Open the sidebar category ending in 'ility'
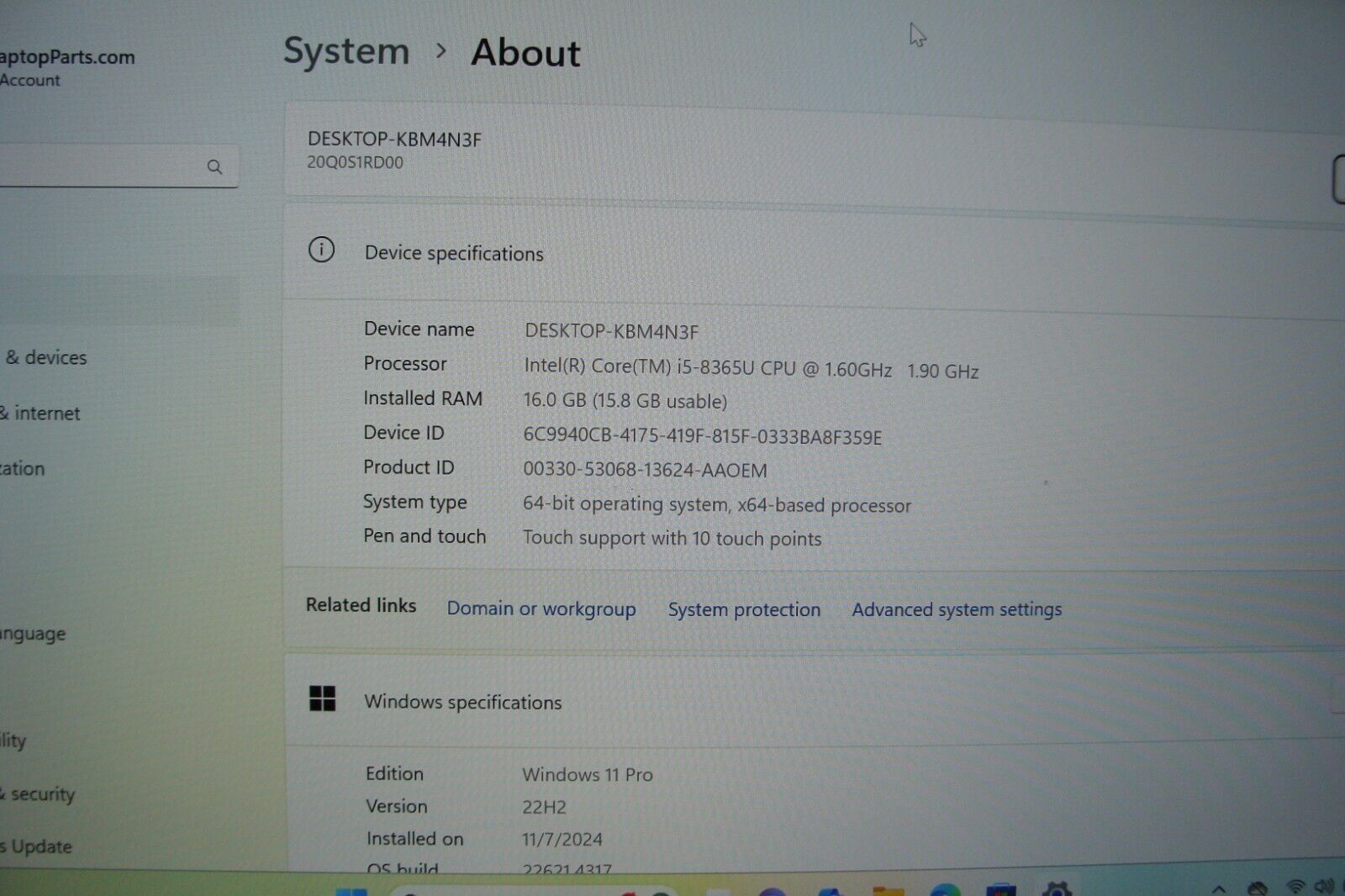This screenshot has width=1345, height=896. (13, 741)
